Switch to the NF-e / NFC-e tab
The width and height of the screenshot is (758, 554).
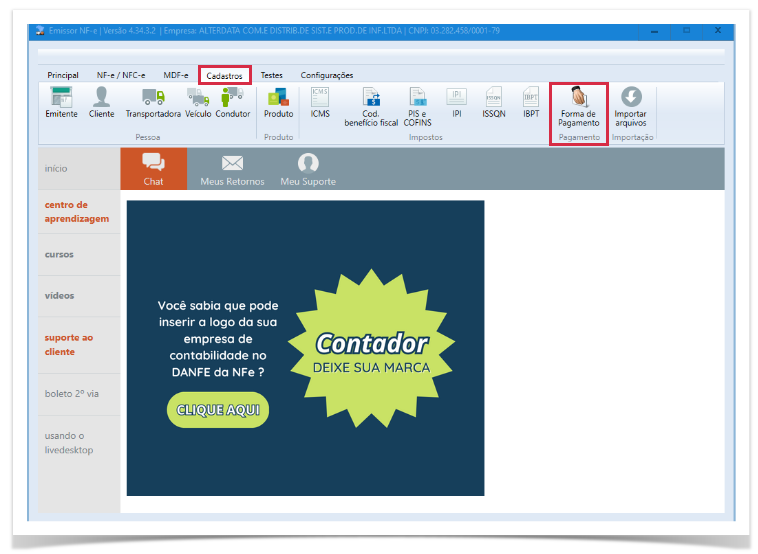pyautogui.click(x=121, y=75)
